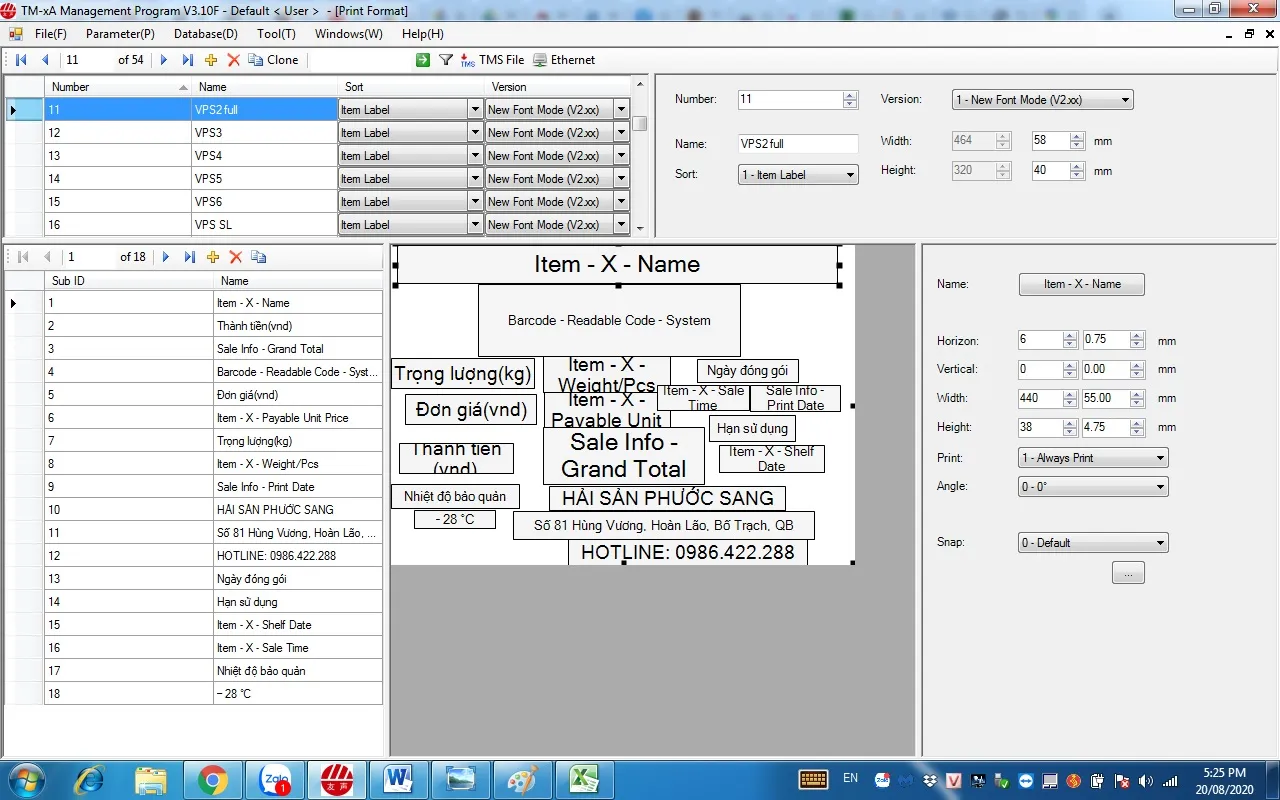Open the Tool(T) menu
1280x800 pixels.
[276, 34]
